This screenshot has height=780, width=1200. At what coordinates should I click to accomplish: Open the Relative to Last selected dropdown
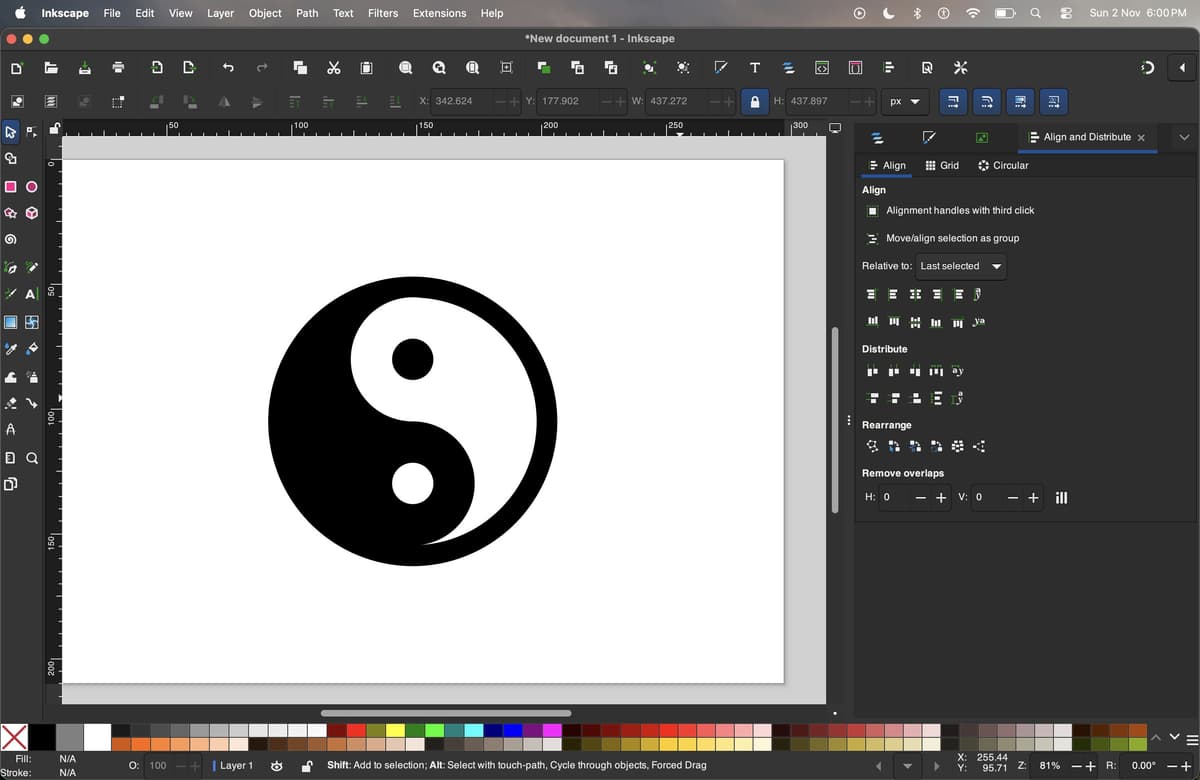click(x=961, y=266)
